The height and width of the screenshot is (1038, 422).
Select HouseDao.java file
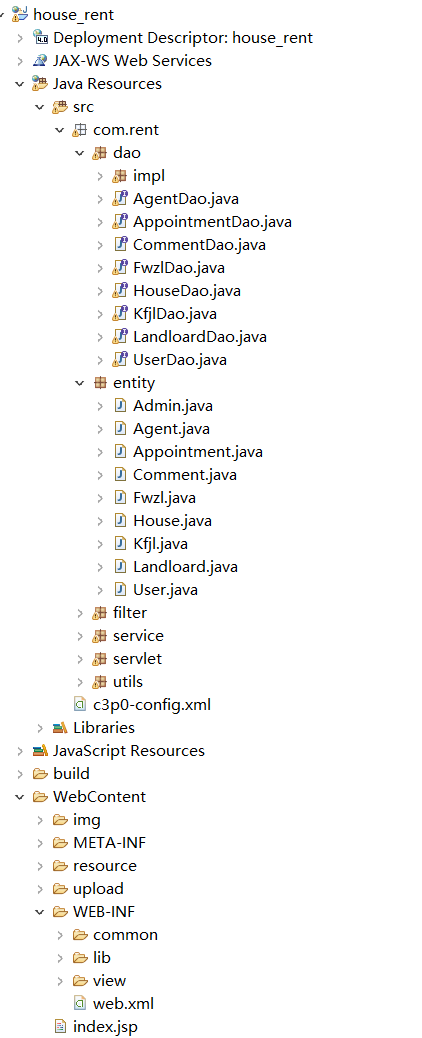coord(187,291)
